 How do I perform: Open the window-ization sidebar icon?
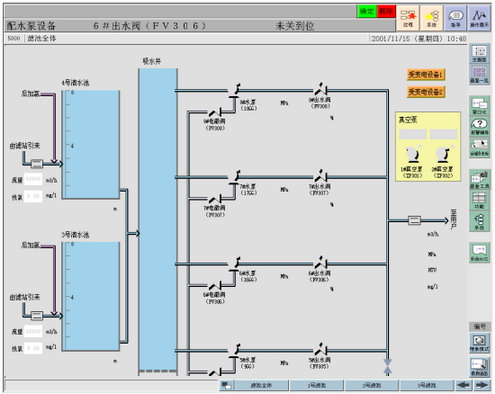[479, 105]
